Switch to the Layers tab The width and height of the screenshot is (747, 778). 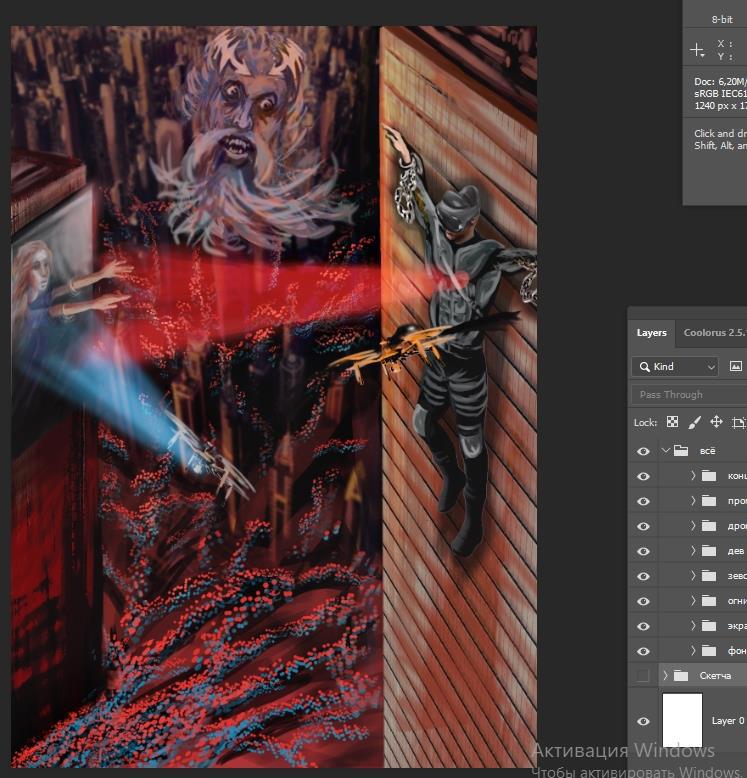[651, 333]
